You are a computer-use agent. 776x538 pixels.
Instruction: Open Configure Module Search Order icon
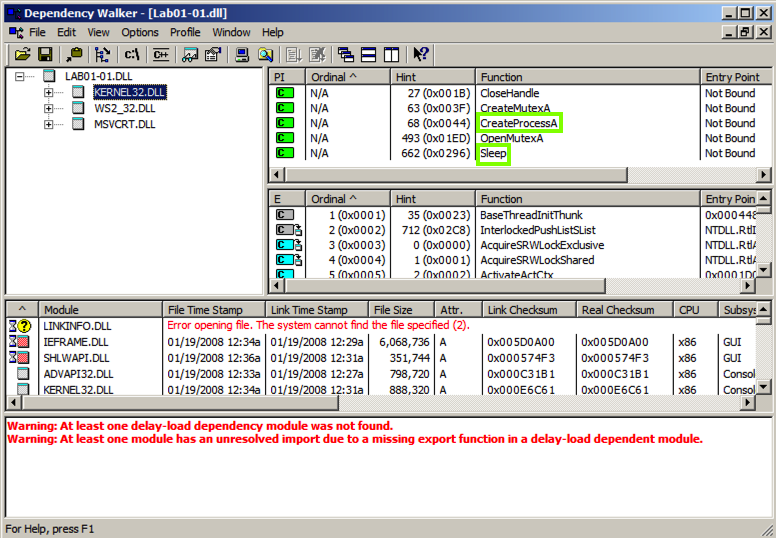coord(265,54)
